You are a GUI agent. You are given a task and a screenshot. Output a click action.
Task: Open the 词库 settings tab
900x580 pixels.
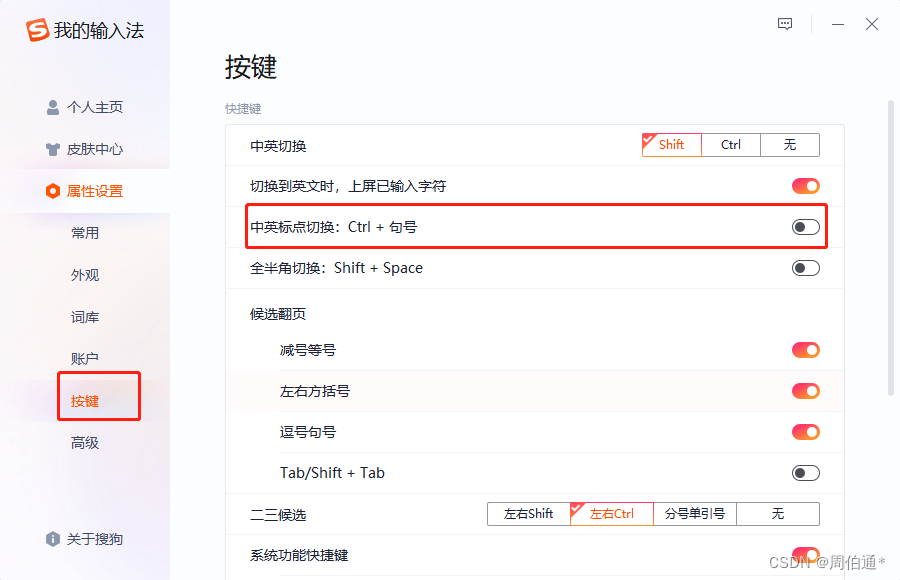85,317
